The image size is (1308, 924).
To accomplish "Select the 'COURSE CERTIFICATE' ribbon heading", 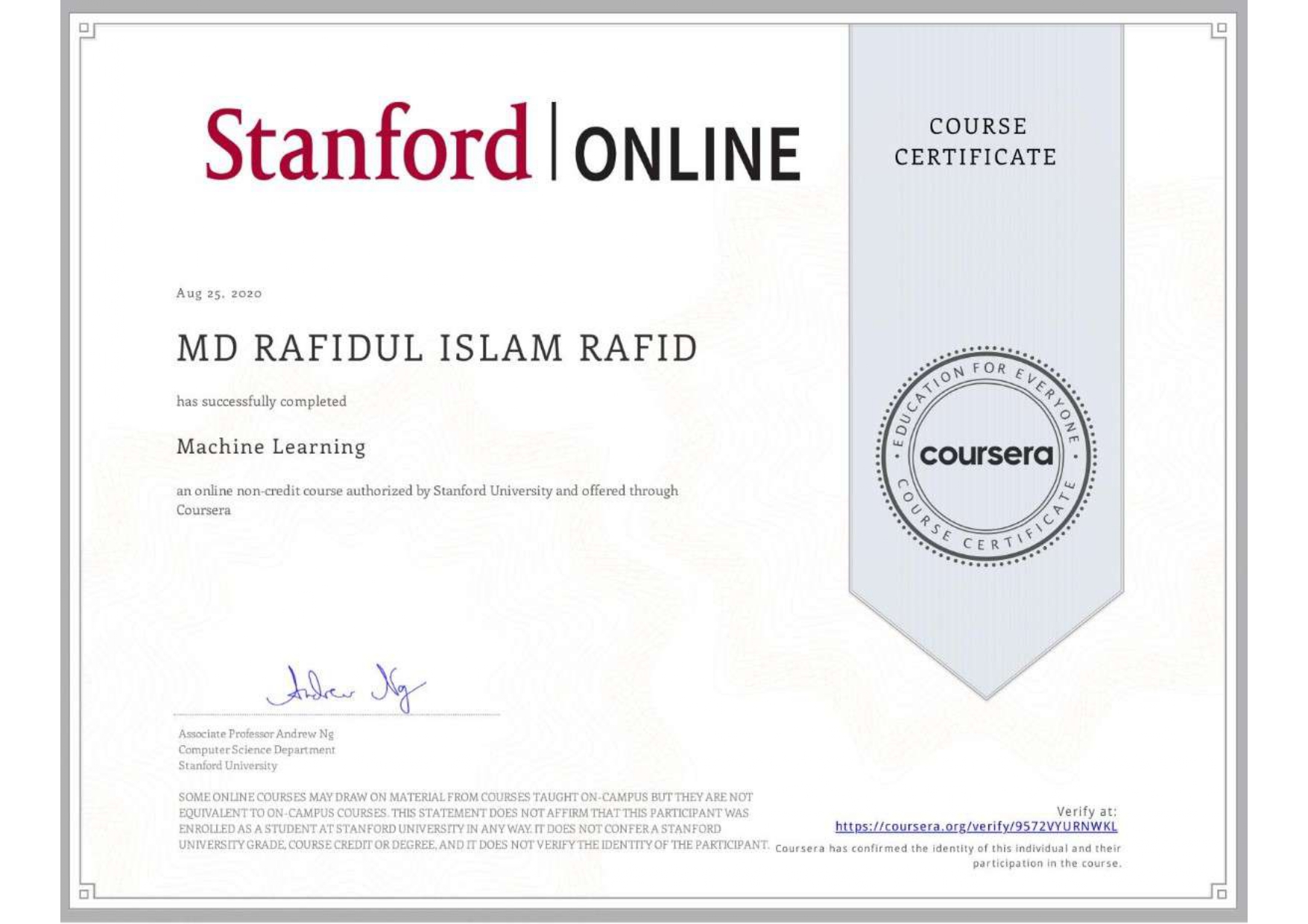I will pyautogui.click(x=976, y=142).
